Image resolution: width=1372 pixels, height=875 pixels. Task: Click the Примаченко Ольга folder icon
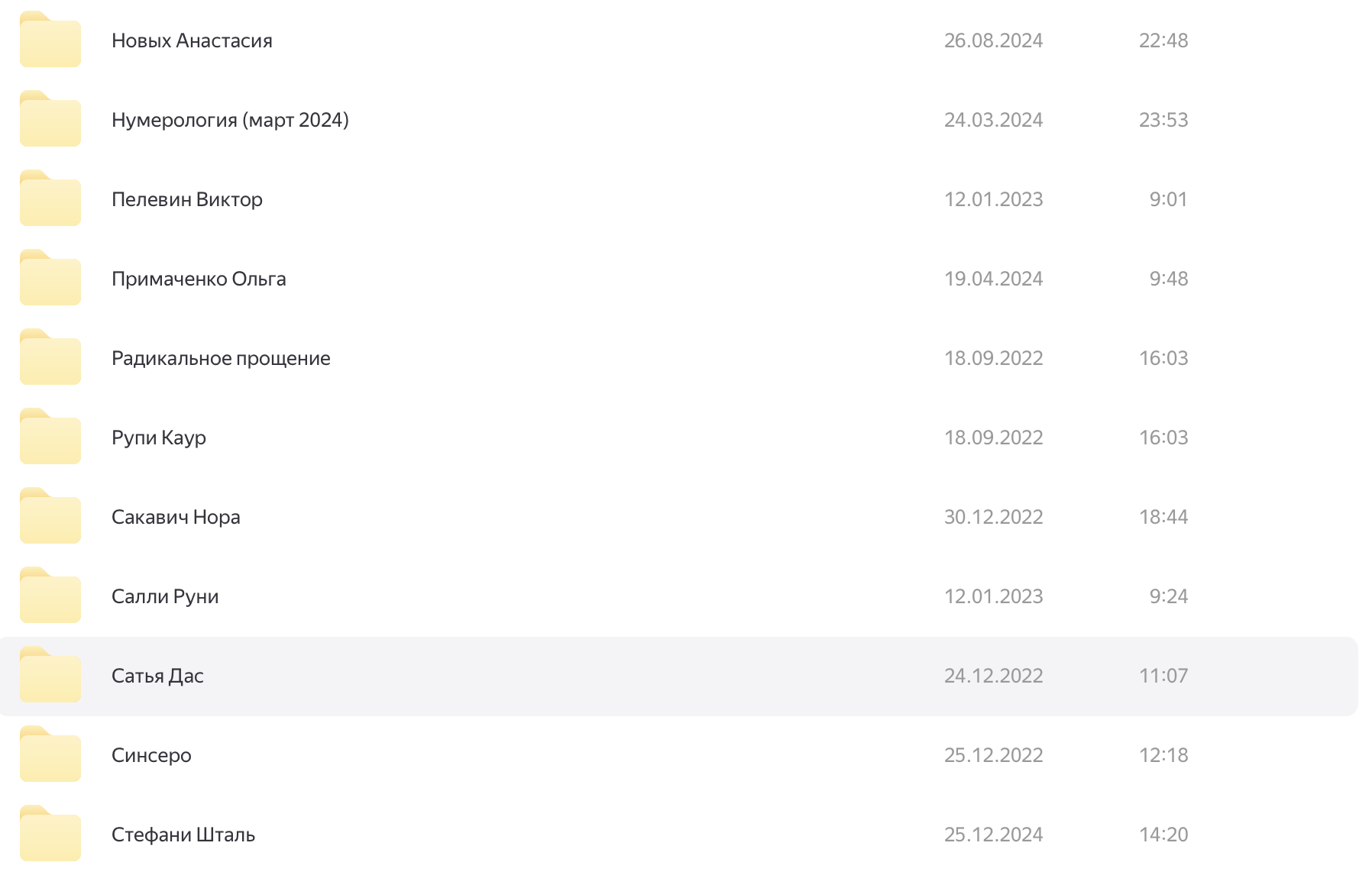coord(50,279)
